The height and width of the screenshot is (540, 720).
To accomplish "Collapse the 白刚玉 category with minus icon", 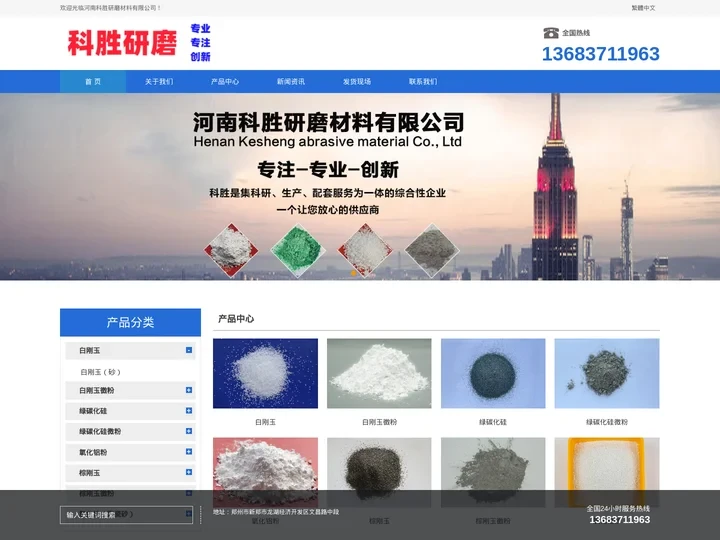I will [x=189, y=350].
